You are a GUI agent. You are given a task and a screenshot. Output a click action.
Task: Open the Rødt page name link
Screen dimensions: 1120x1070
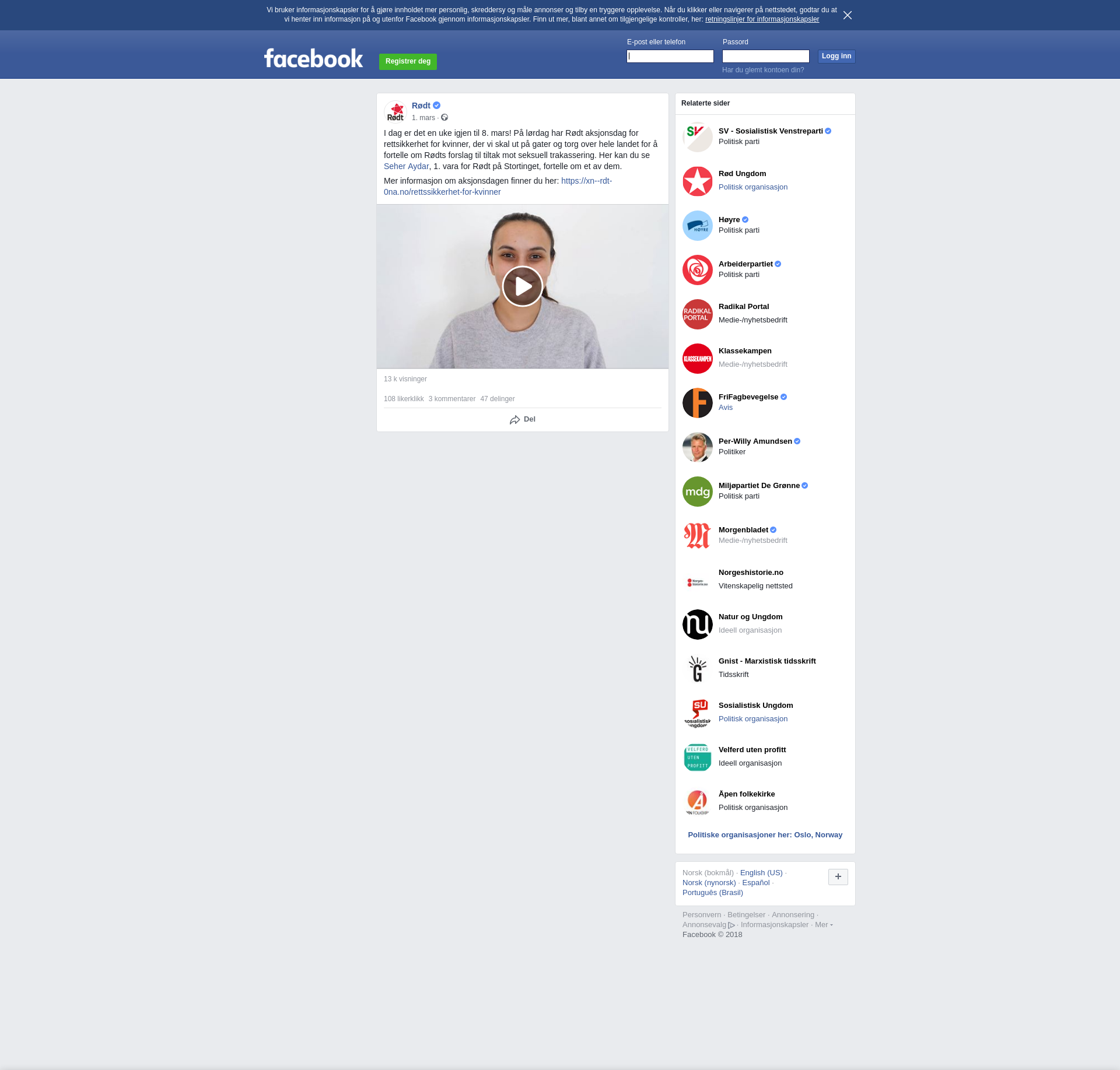(x=421, y=106)
